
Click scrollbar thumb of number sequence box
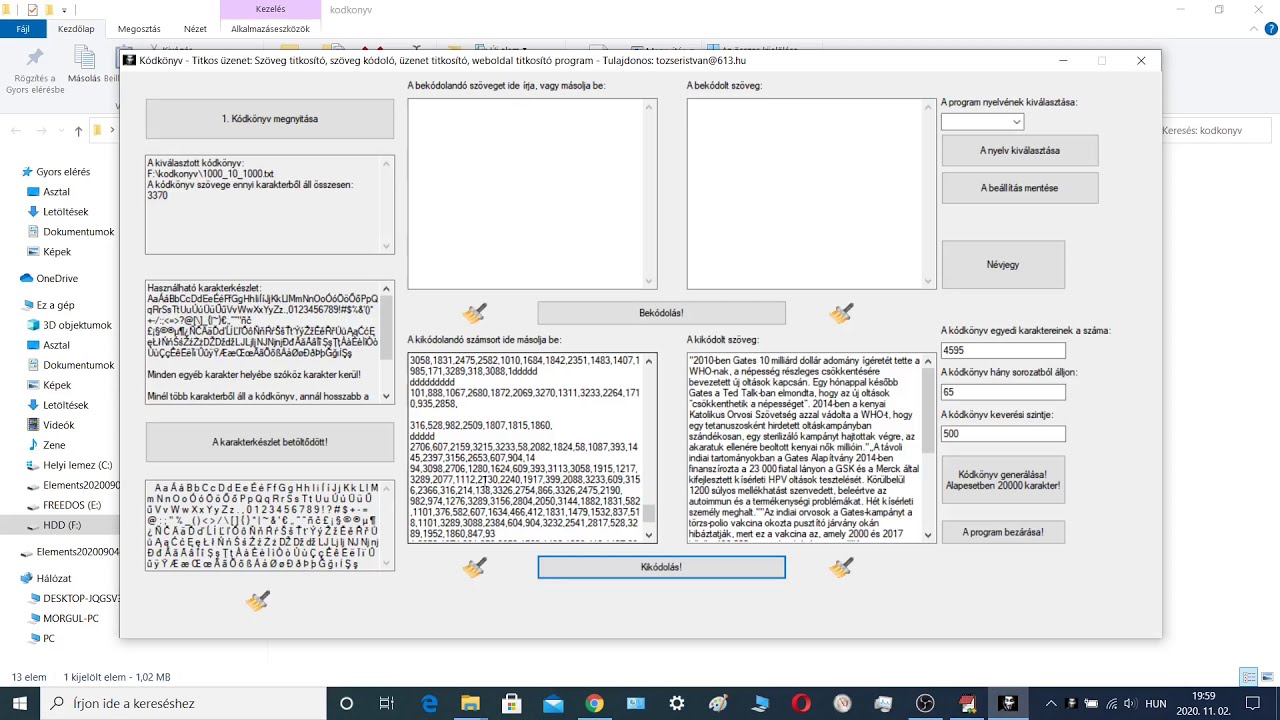coord(649,514)
